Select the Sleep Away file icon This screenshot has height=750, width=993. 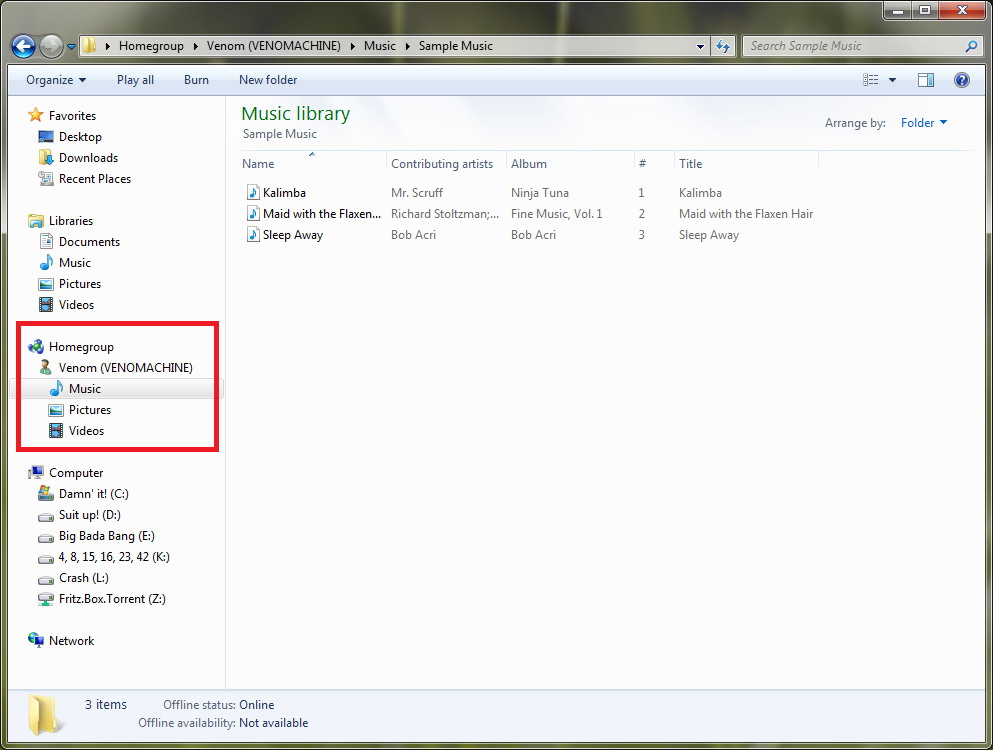click(x=253, y=234)
